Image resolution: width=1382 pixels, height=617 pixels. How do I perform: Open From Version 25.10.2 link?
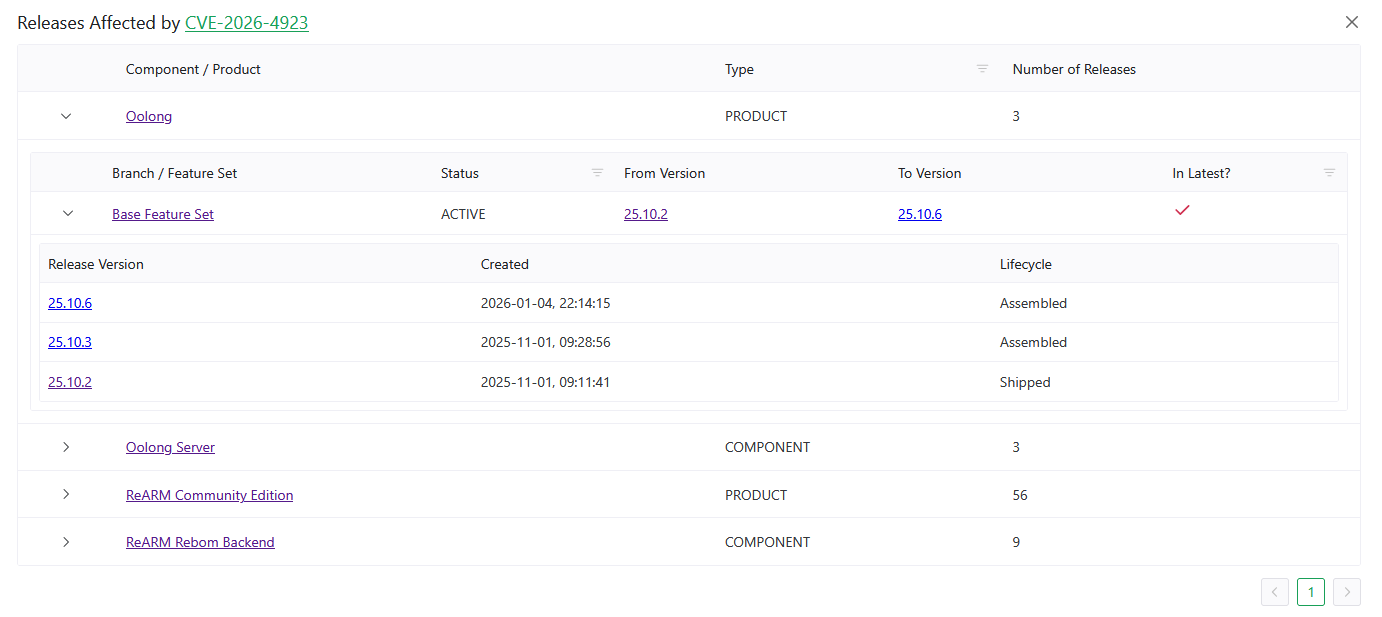pyautogui.click(x=645, y=214)
